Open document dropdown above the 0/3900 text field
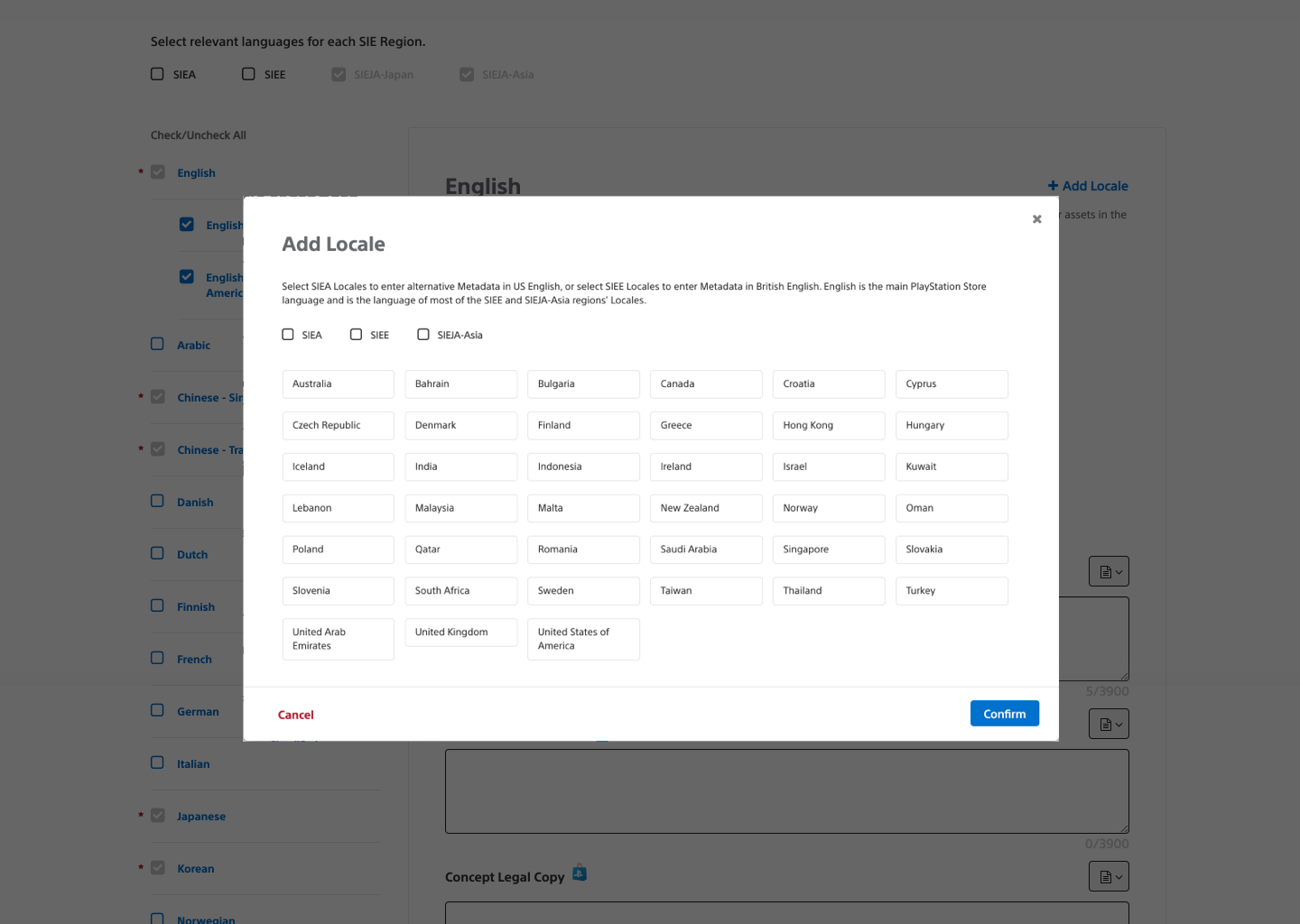 [x=1110, y=724]
